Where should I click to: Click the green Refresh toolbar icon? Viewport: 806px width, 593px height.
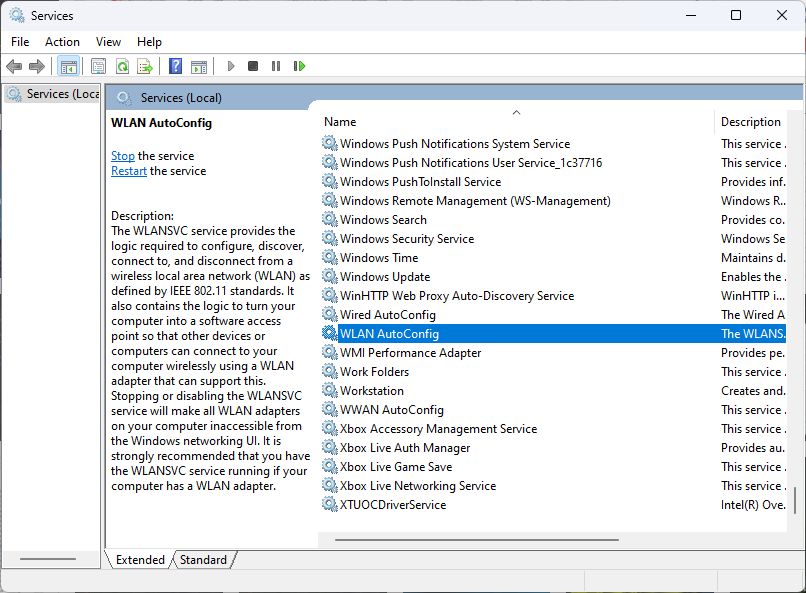pos(122,66)
